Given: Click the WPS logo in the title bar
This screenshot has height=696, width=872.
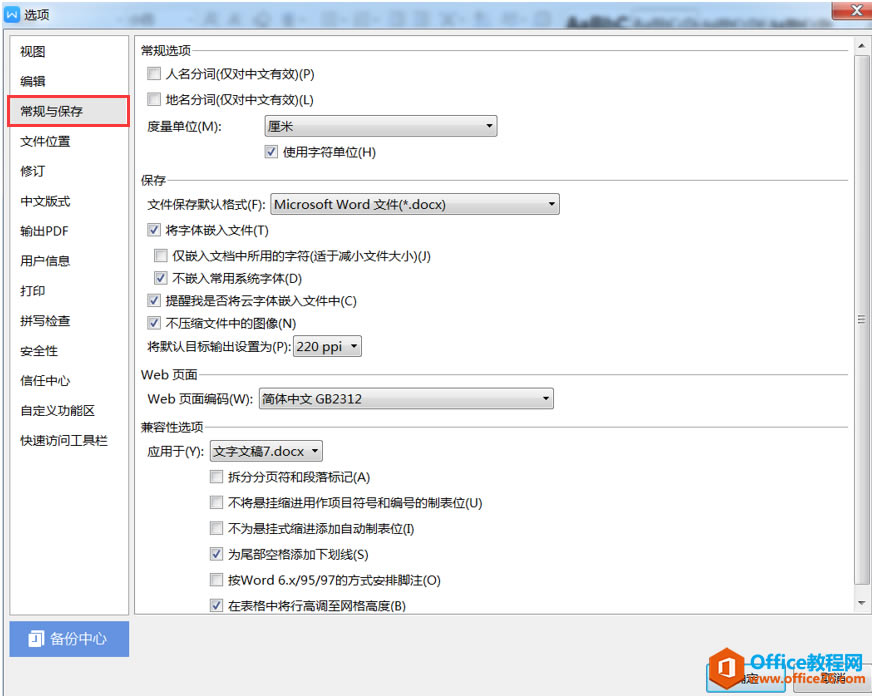Looking at the screenshot, I should pos(12,13).
